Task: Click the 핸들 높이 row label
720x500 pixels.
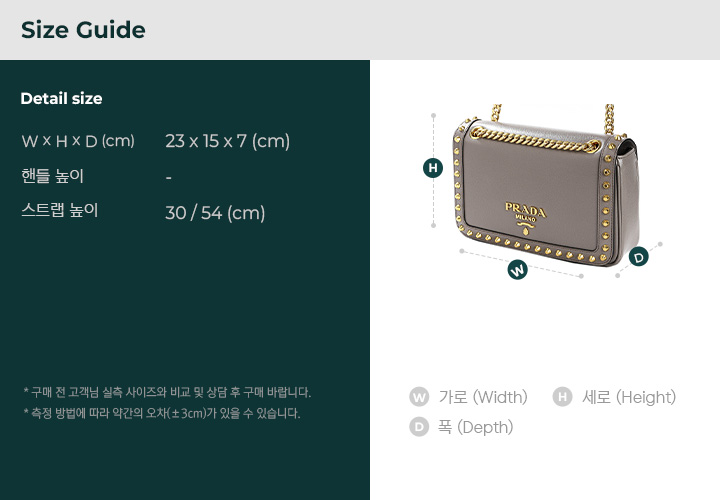Action: pos(52,176)
